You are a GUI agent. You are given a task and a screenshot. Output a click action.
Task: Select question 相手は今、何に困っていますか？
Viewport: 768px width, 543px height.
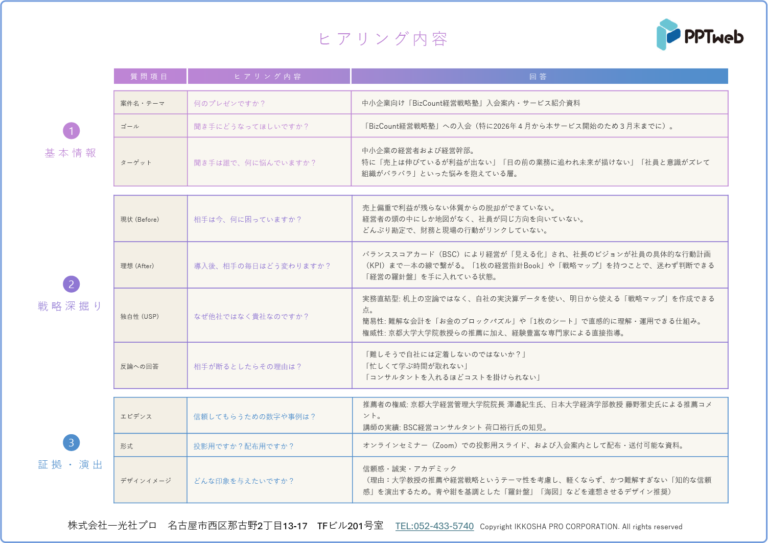click(248, 219)
